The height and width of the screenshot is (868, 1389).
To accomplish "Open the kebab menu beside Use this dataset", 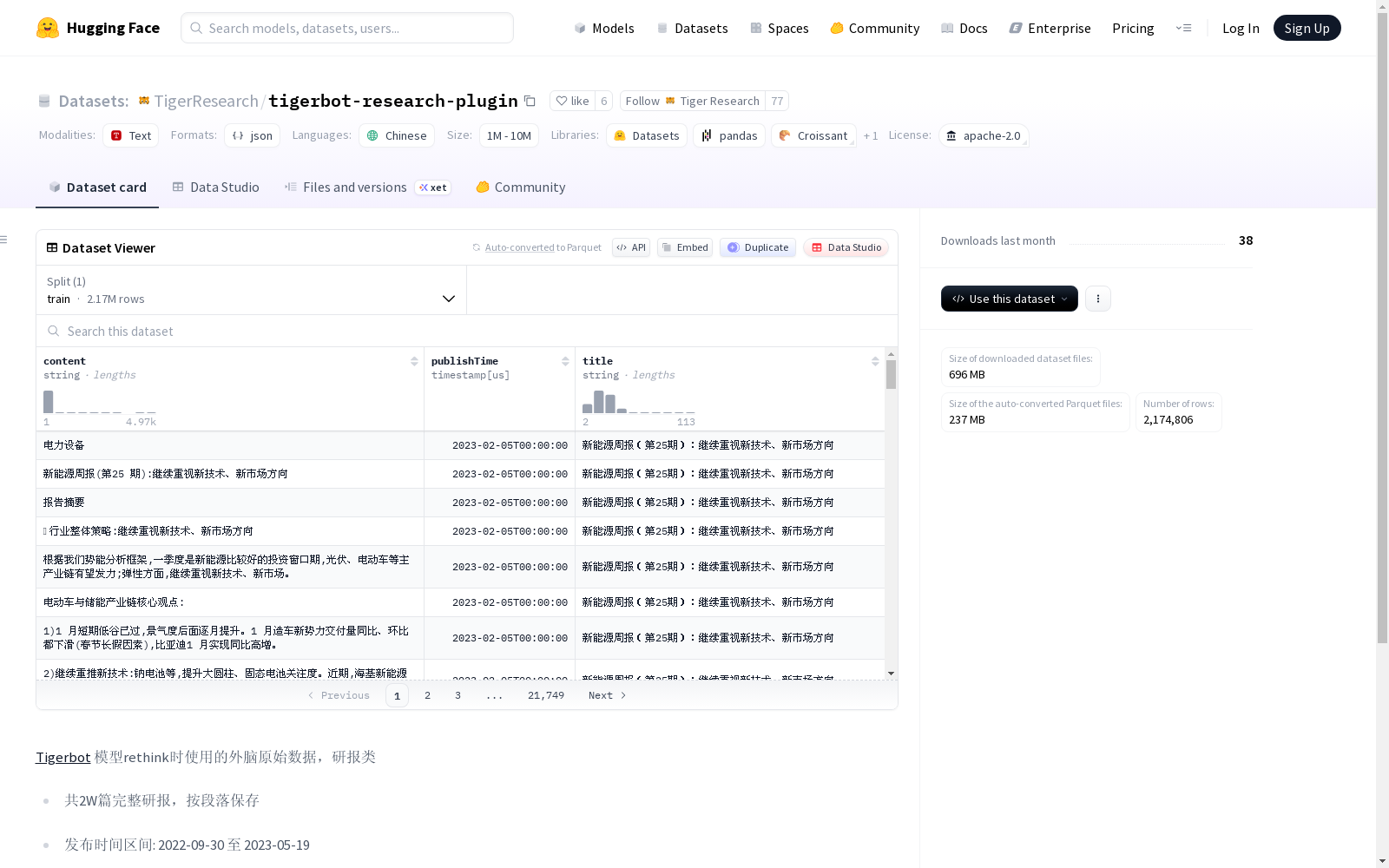I will point(1097,299).
